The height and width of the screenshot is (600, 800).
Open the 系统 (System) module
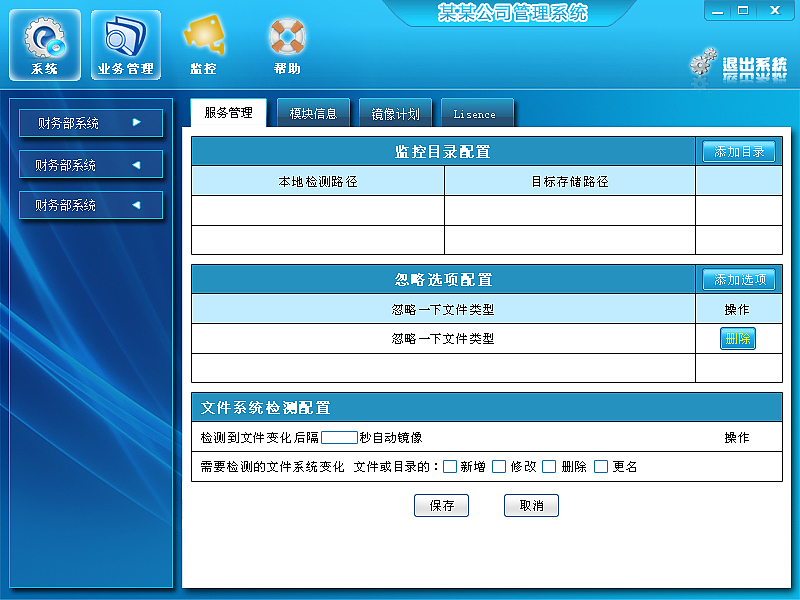(44, 44)
